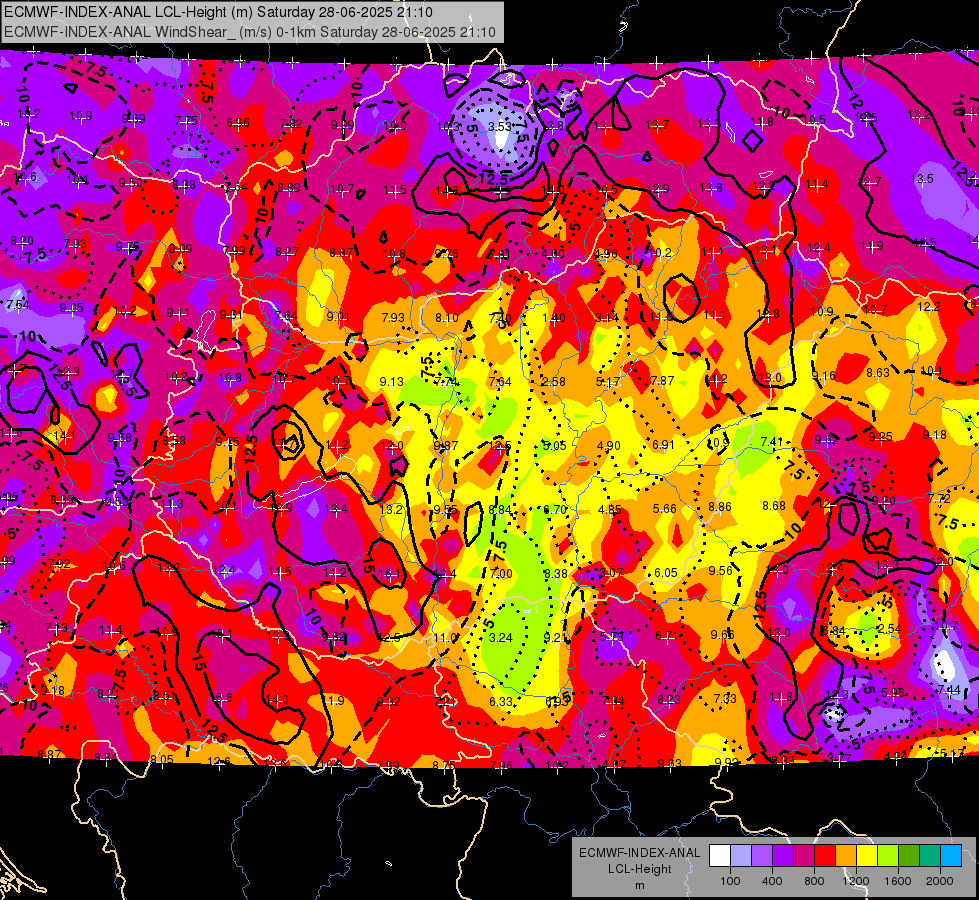Click the 5.17 wind shear value
This screenshot has height=900, width=979.
click(608, 382)
